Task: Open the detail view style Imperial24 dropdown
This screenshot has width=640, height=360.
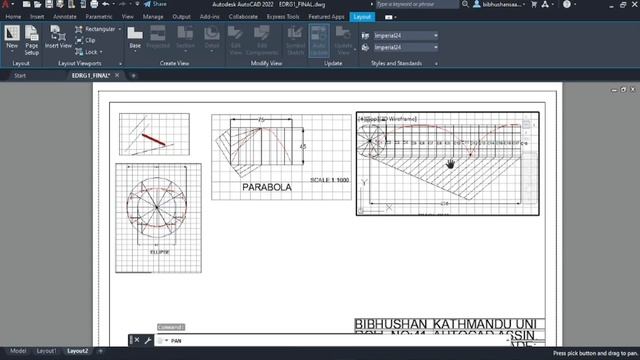Action: [405, 47]
